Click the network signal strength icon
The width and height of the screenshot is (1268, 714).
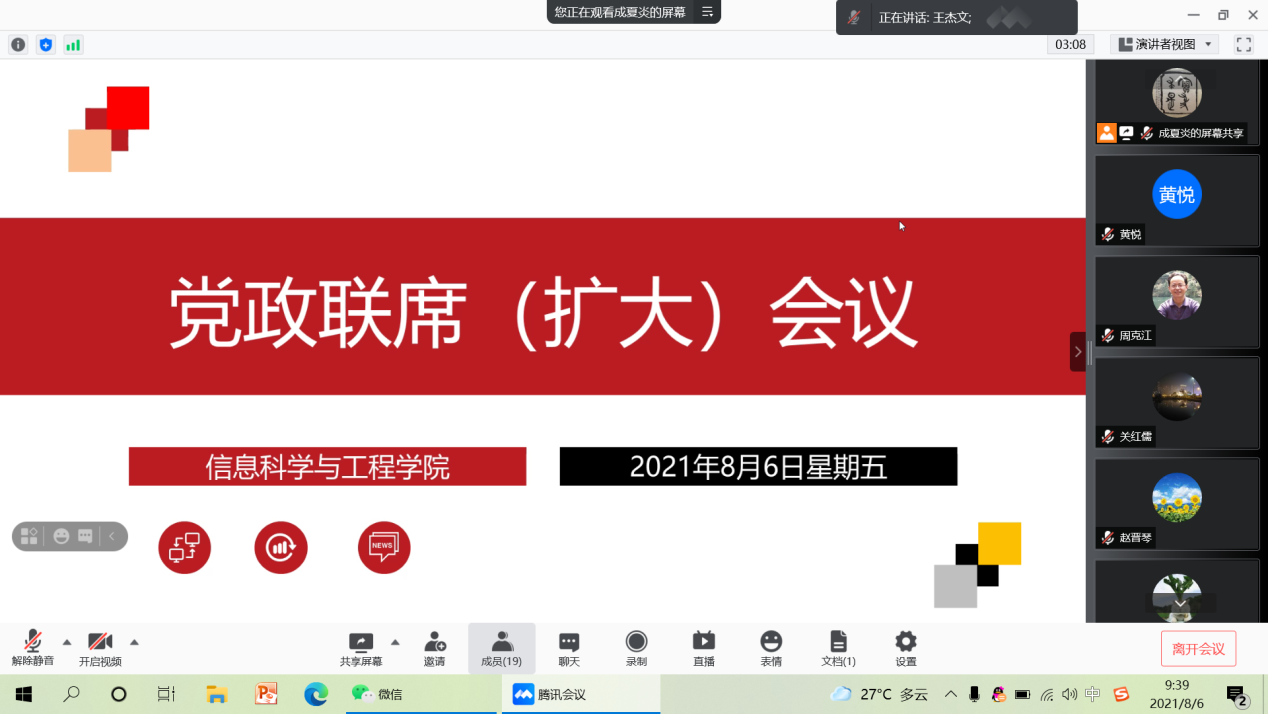pyautogui.click(x=73, y=45)
